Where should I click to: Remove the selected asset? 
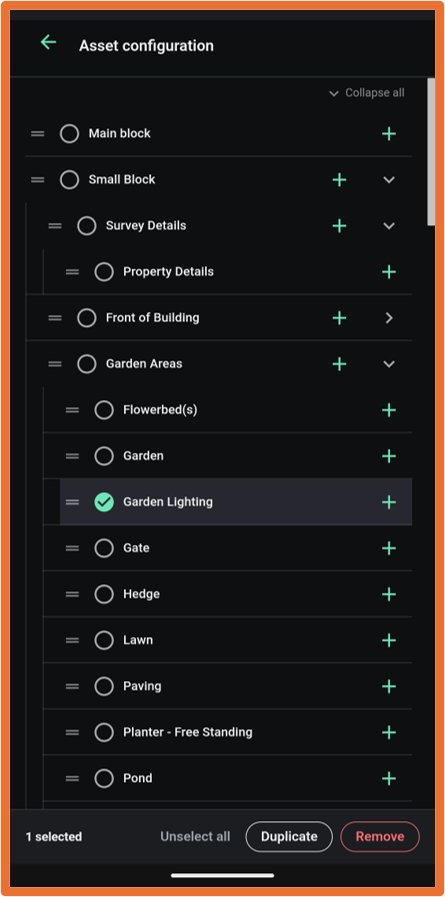coord(380,836)
